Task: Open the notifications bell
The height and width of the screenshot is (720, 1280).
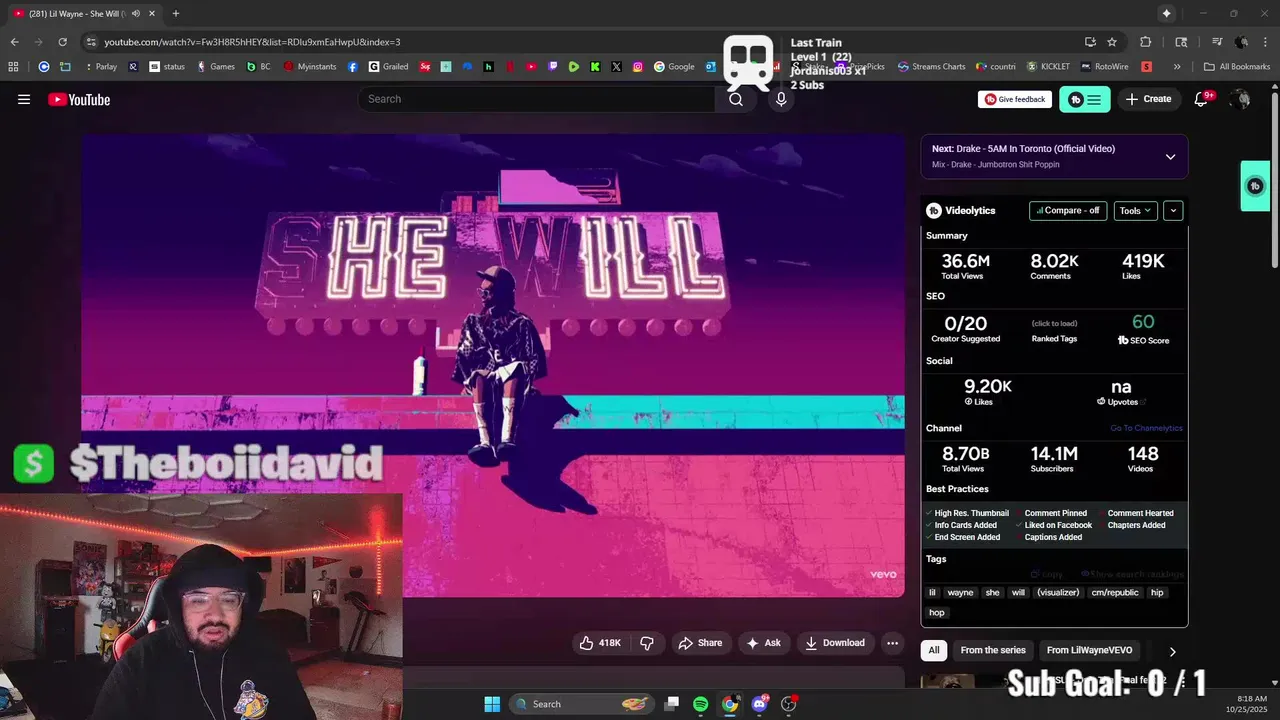Action: tap(1201, 99)
